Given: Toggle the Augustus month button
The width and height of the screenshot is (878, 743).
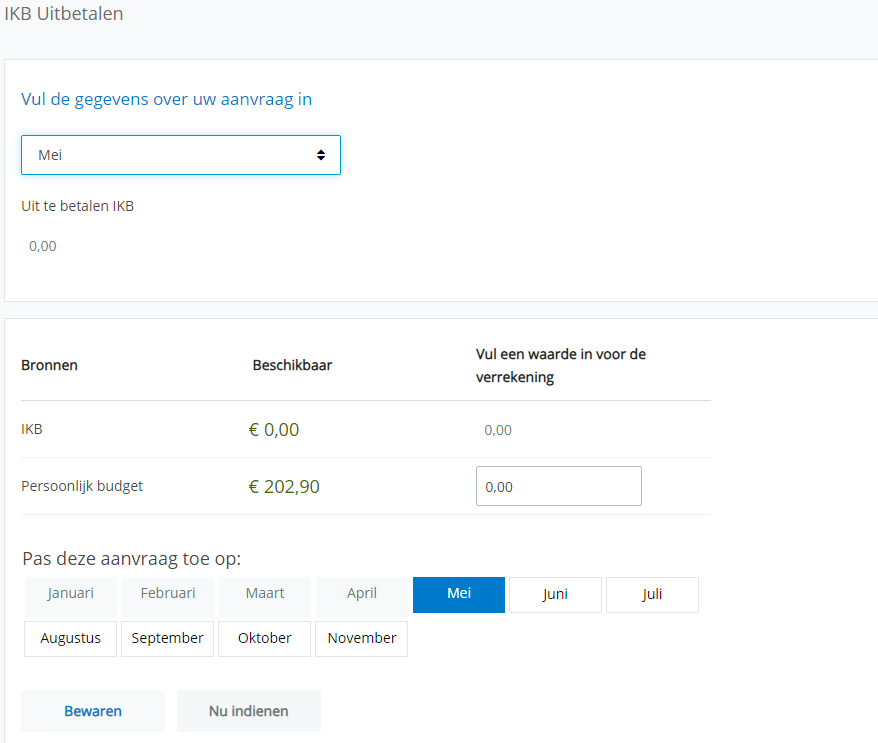Looking at the screenshot, I should coord(70,639).
